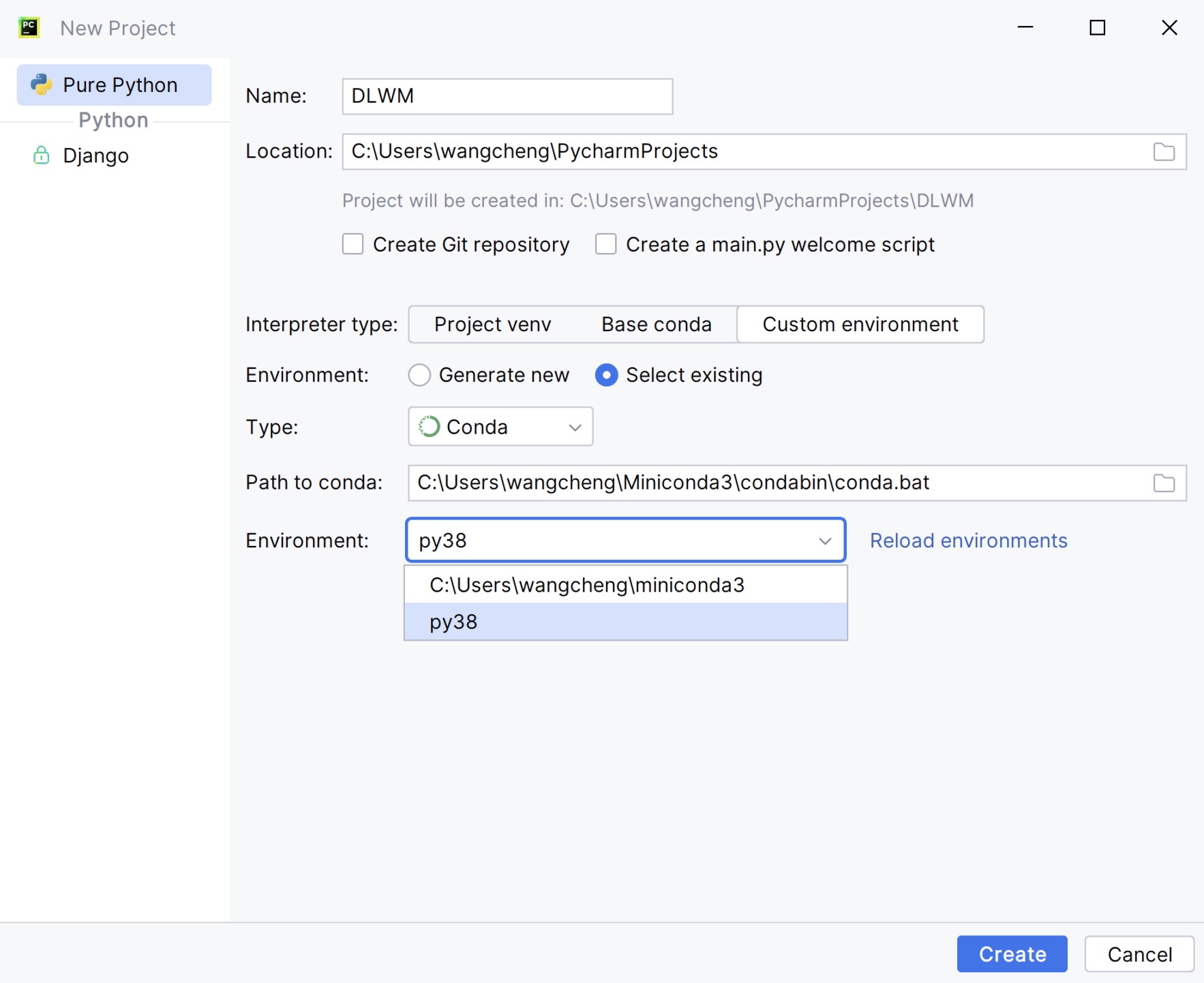This screenshot has width=1204, height=983.
Task: Enable the Create Git repository checkbox
Action: 352,244
